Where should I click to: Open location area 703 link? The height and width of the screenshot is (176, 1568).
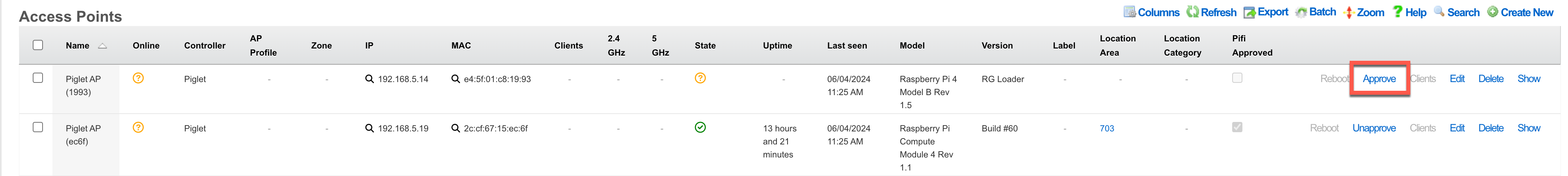click(1106, 129)
